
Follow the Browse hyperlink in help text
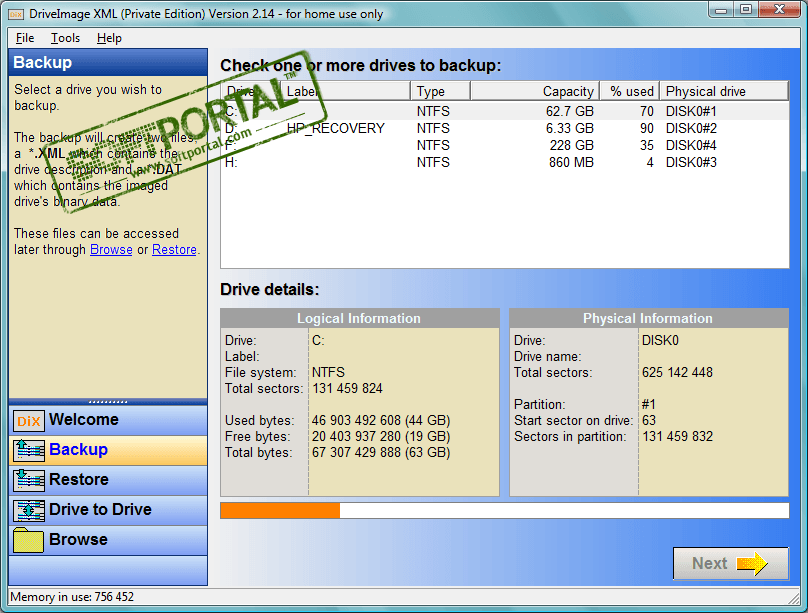111,249
